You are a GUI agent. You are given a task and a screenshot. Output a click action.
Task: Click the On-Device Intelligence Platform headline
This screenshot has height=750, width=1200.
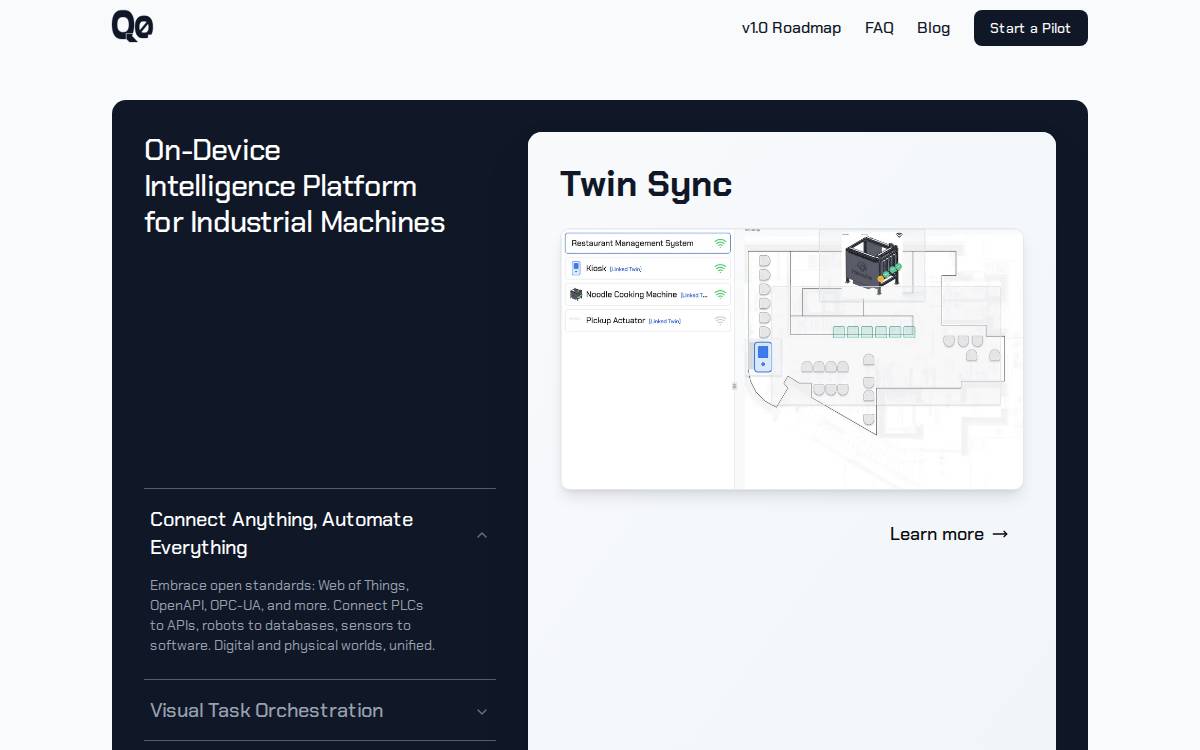coord(294,186)
